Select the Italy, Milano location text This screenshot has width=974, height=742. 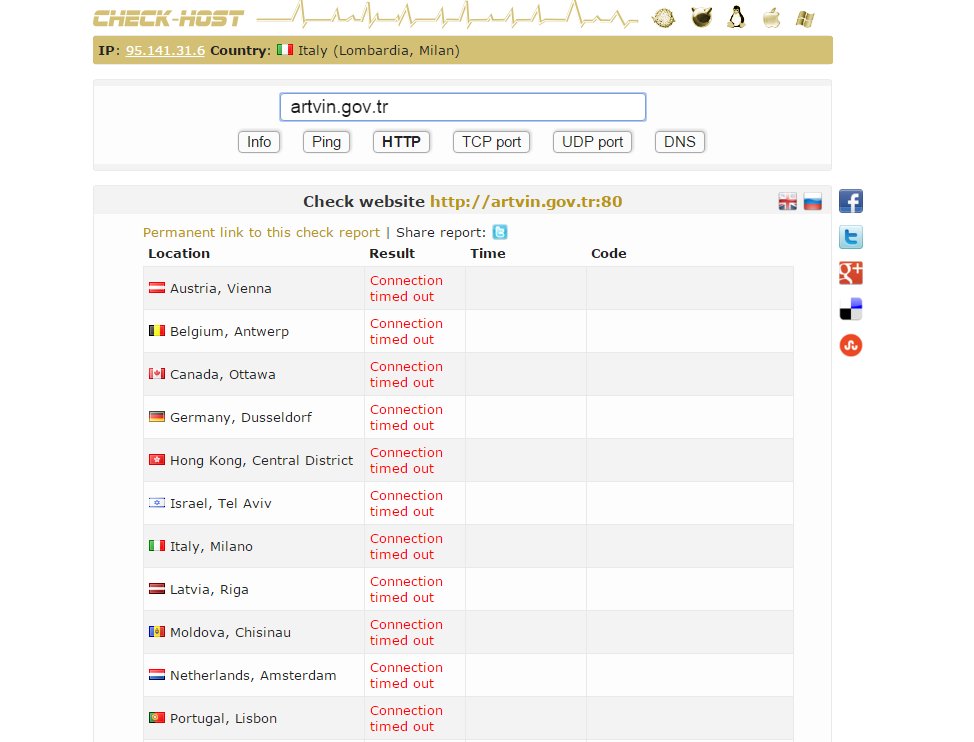tap(211, 546)
